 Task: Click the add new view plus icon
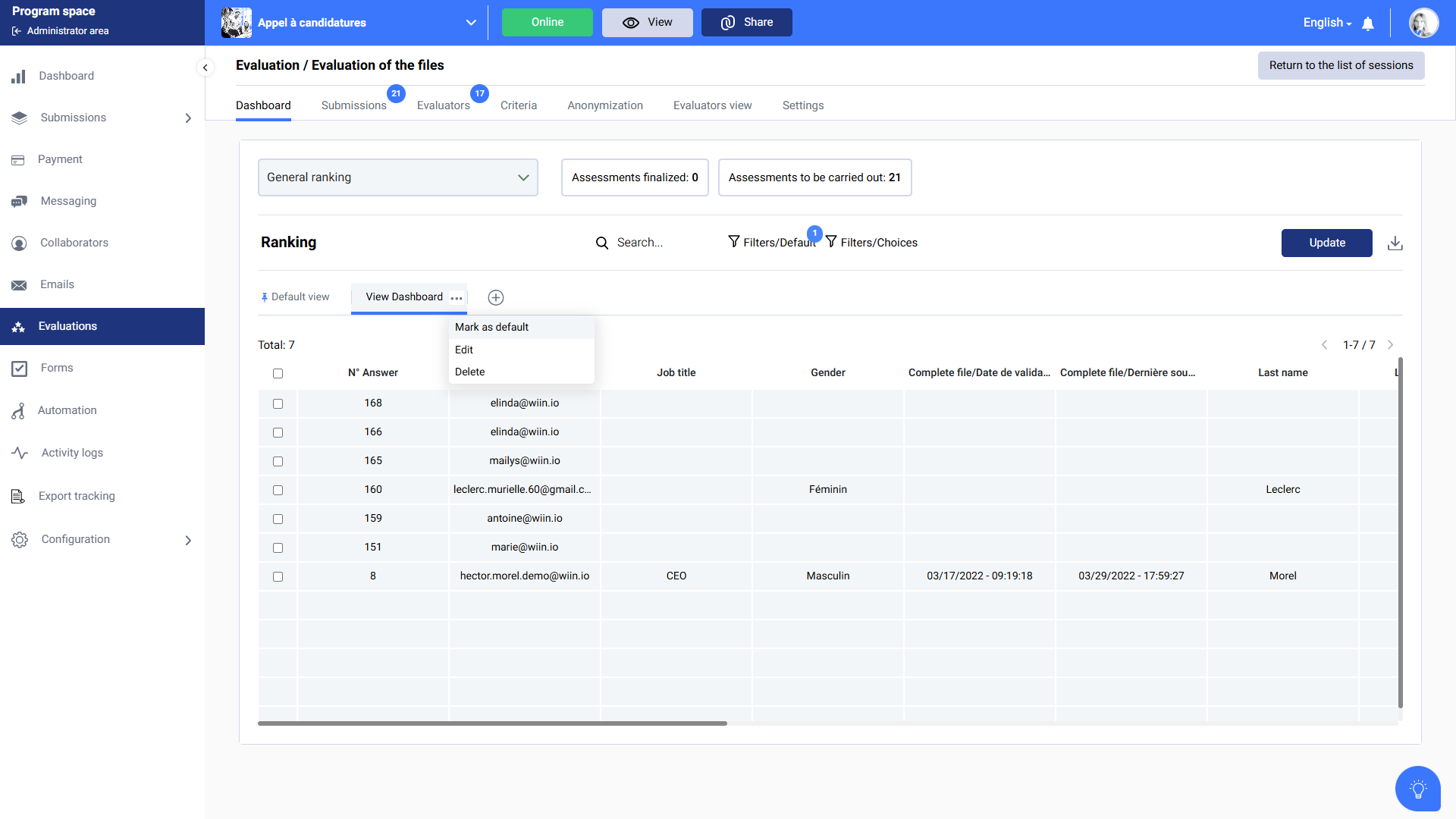(x=496, y=297)
